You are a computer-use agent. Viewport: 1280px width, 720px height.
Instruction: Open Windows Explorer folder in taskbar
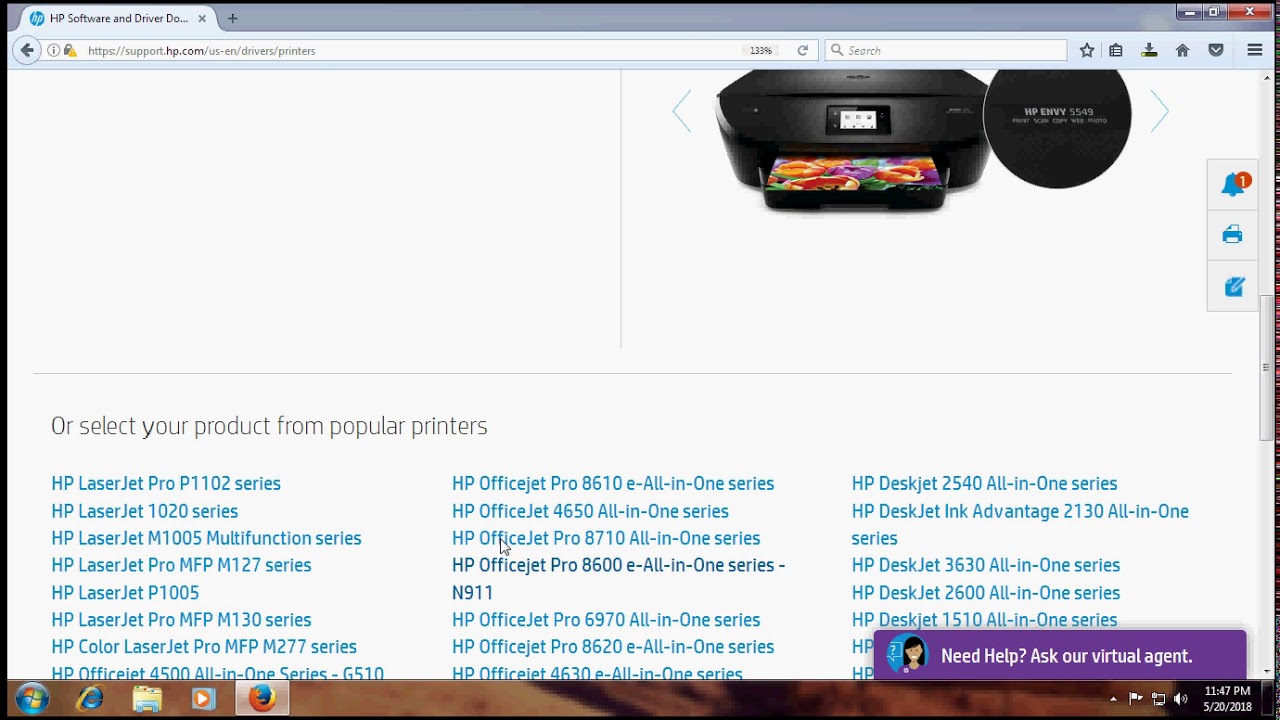click(147, 698)
